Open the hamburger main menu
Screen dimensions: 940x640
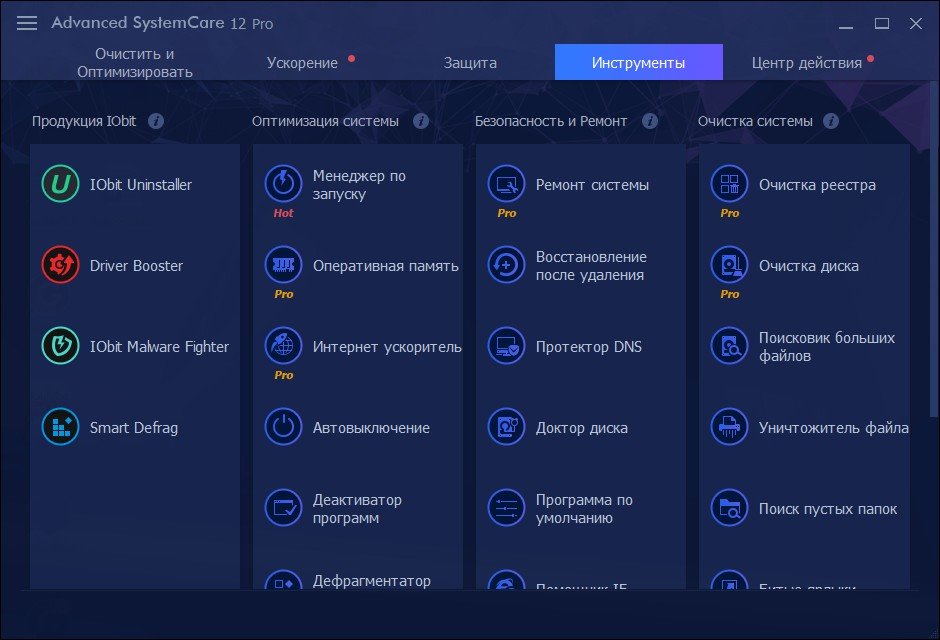pos(27,23)
